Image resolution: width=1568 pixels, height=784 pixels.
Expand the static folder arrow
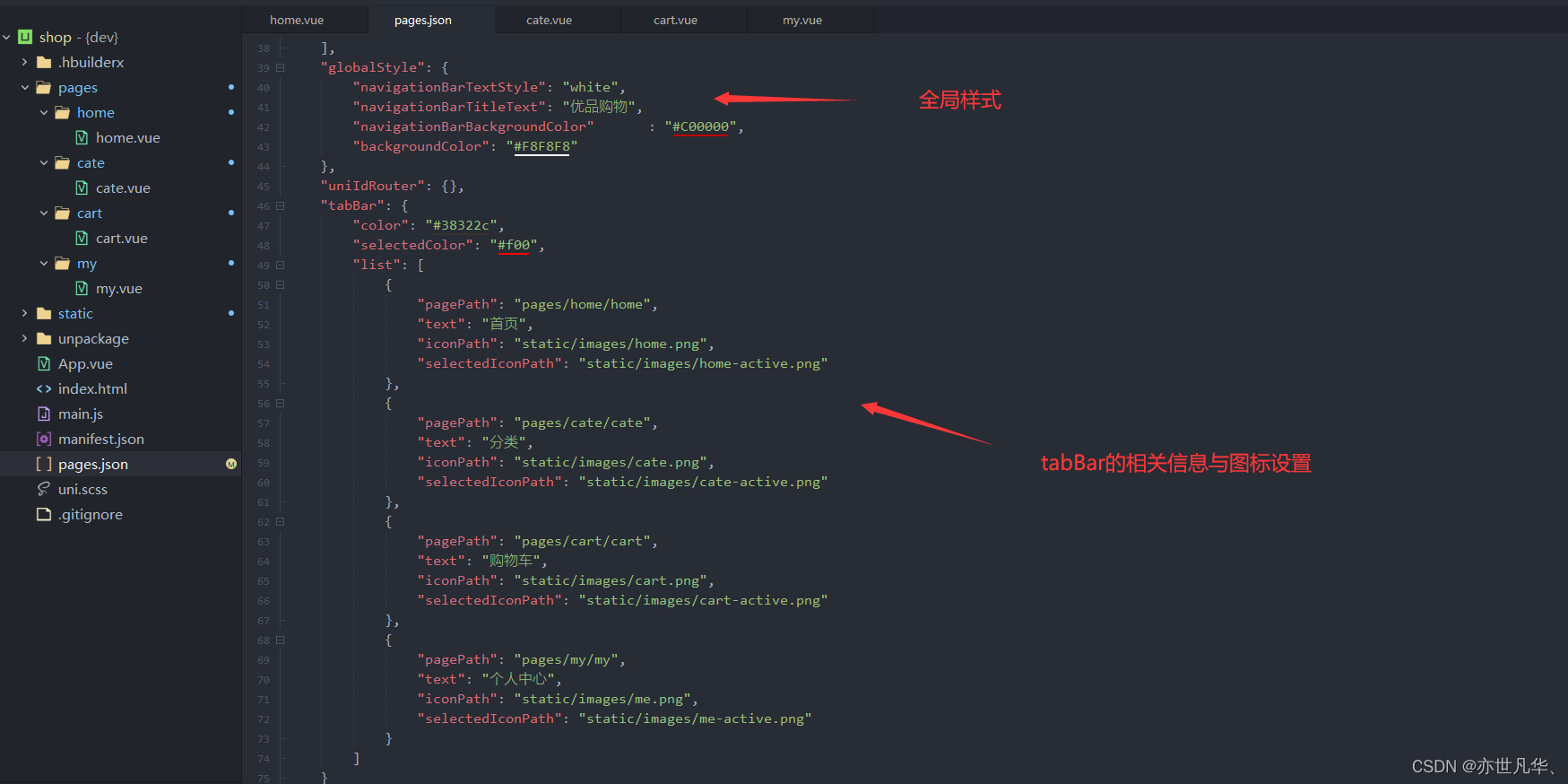[24, 313]
